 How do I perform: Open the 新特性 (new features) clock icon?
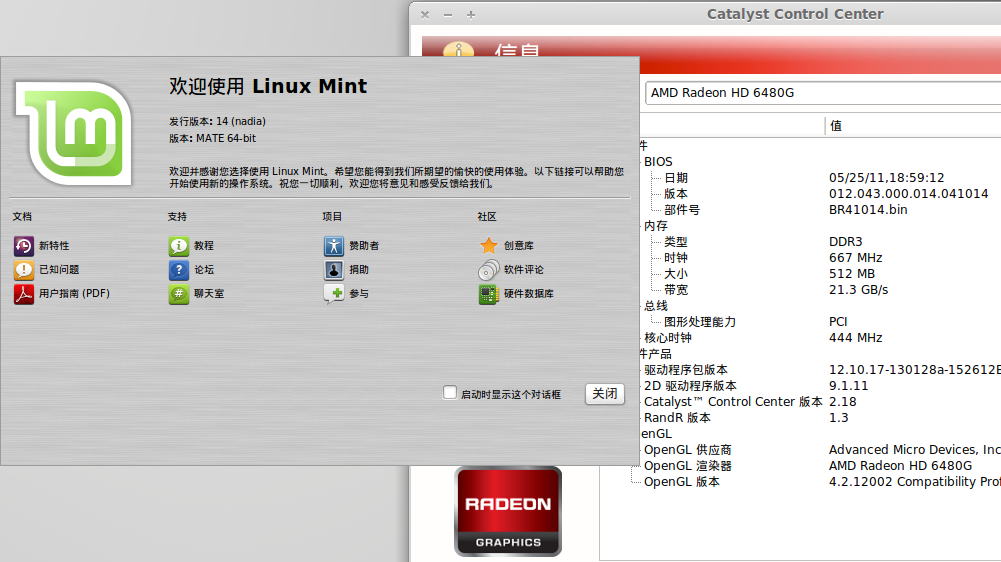tap(24, 246)
